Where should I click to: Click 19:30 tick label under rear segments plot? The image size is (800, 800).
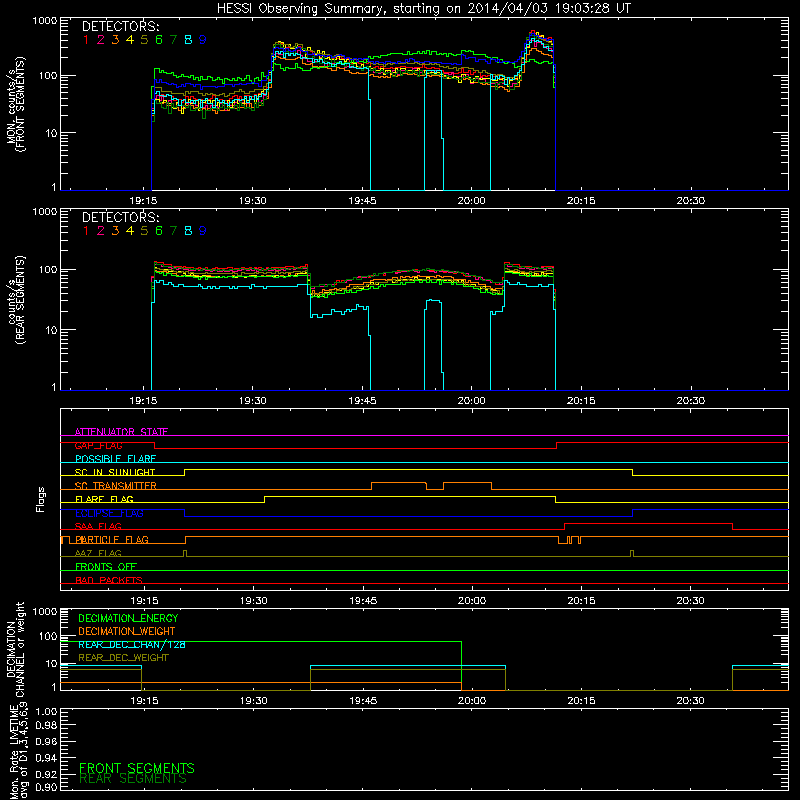(253, 401)
